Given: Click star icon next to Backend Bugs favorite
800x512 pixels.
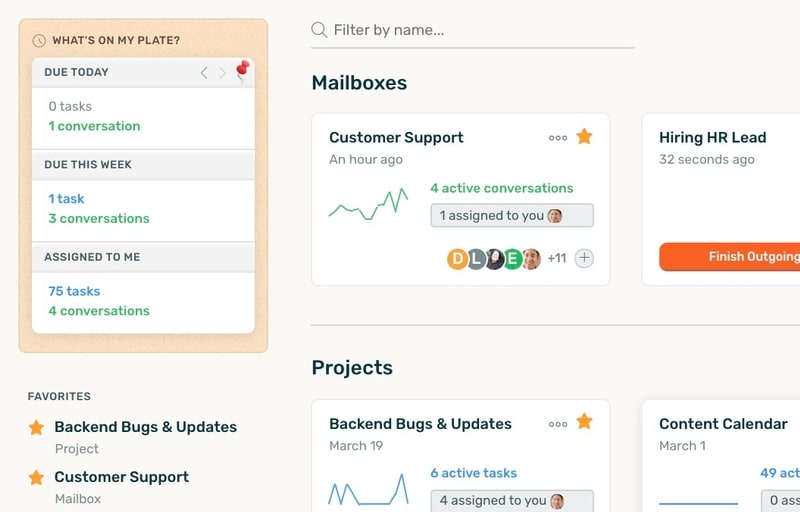Looking at the screenshot, I should click(x=36, y=427).
